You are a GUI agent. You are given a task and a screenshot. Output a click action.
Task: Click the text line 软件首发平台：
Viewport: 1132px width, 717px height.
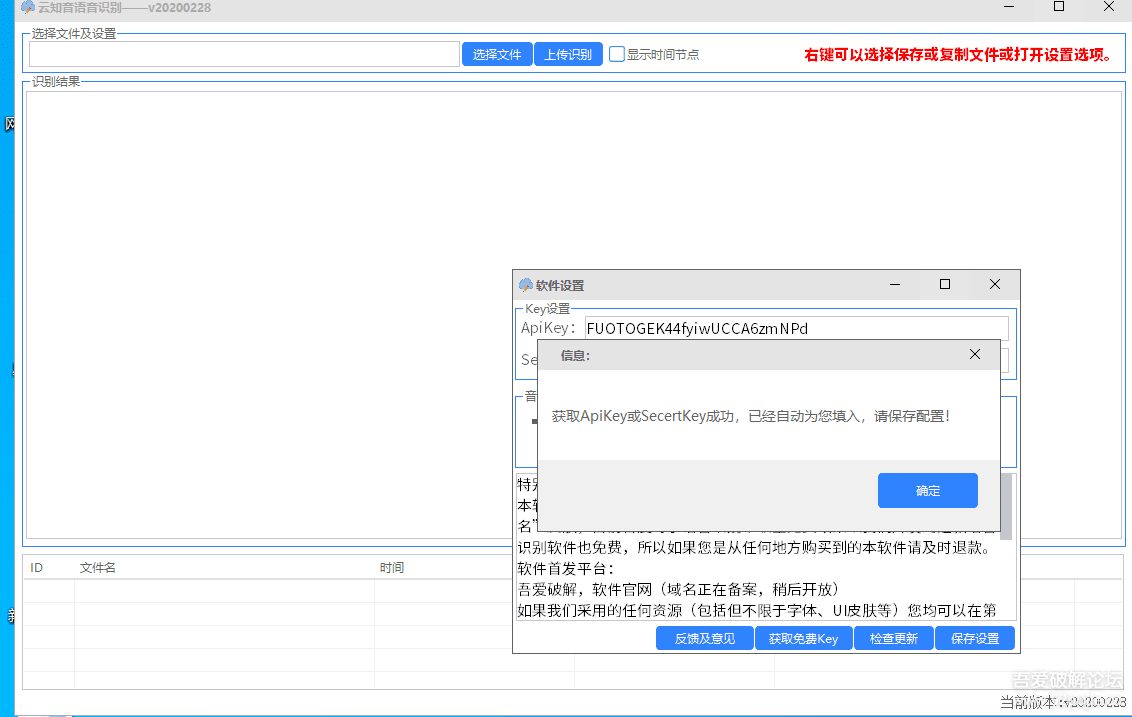(565, 569)
